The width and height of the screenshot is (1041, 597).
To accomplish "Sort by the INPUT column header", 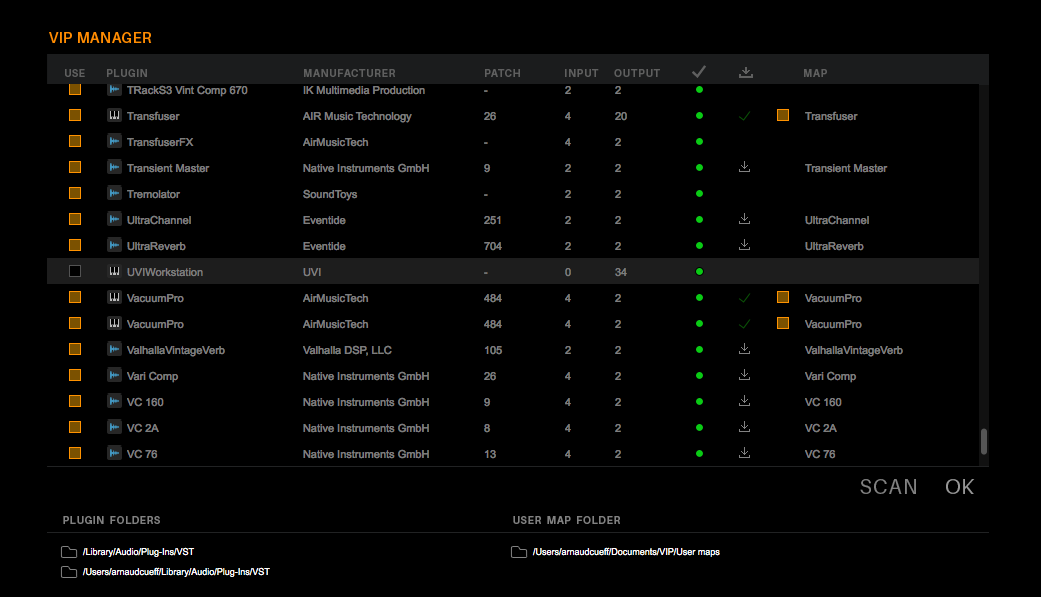I will (581, 73).
